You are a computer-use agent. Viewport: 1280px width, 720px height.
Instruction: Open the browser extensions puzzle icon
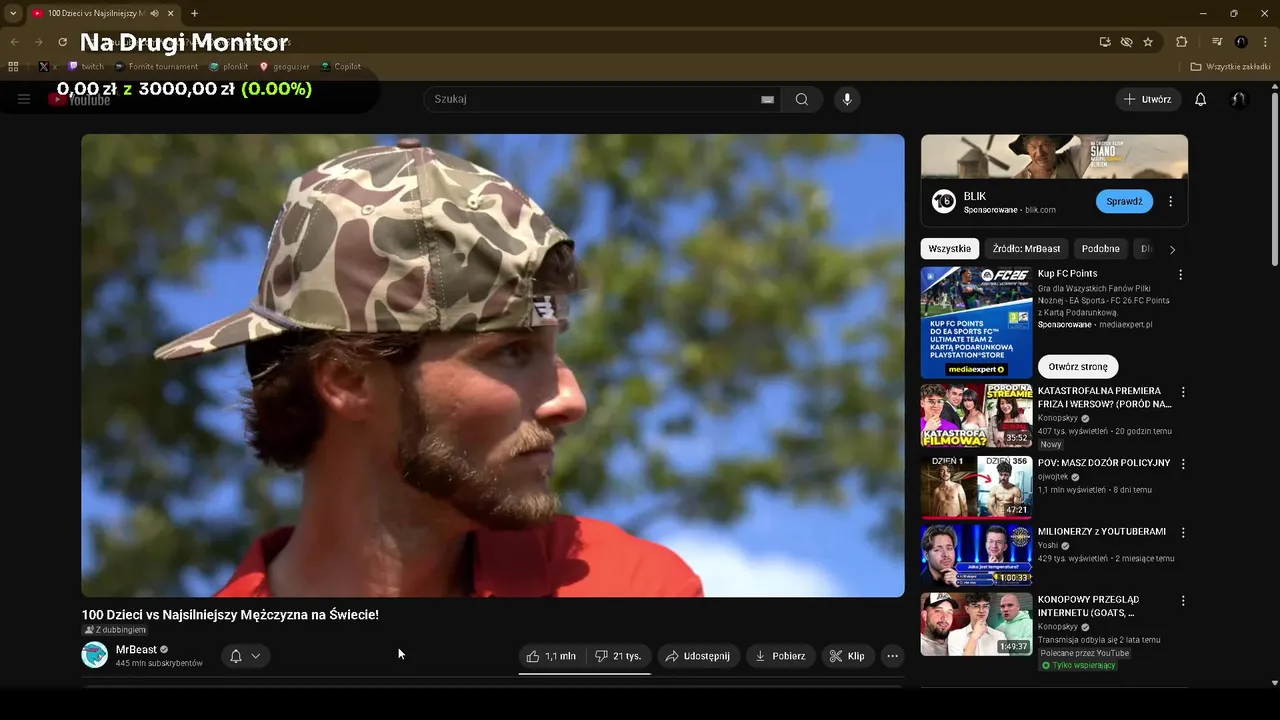click(x=1182, y=42)
